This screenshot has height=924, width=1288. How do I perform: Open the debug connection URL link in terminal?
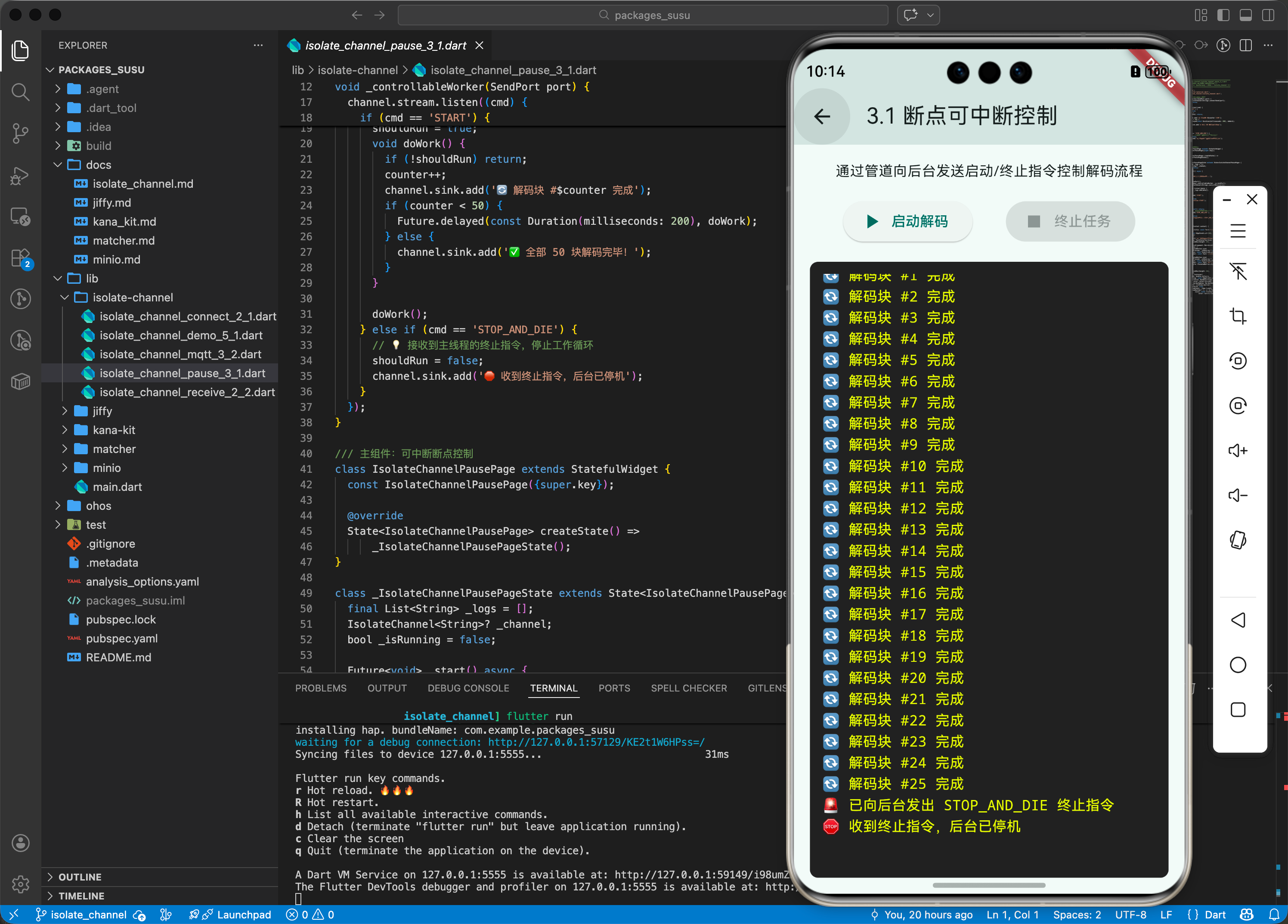(596, 742)
